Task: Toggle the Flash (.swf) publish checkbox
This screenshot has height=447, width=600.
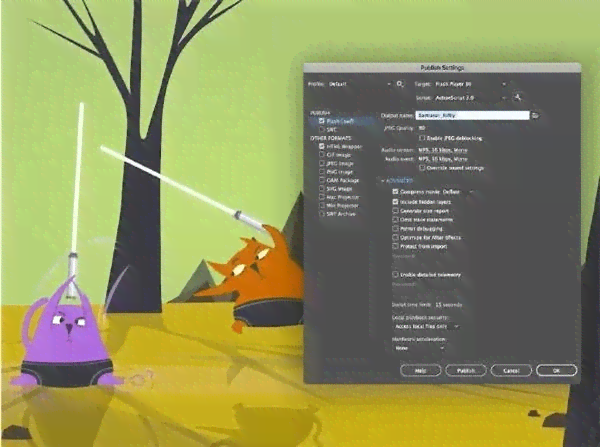Action: coord(321,121)
